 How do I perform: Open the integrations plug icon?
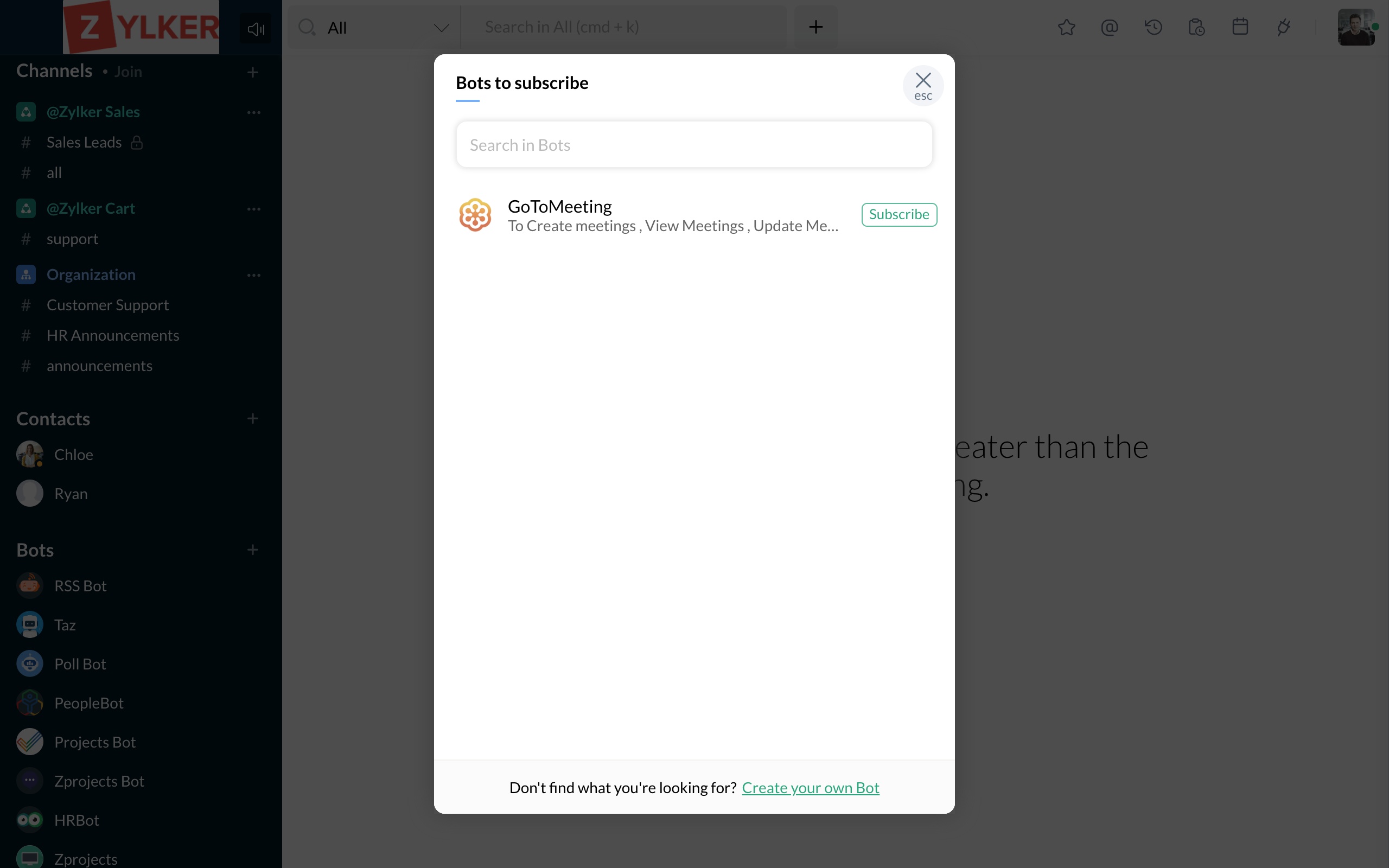coord(1283,27)
